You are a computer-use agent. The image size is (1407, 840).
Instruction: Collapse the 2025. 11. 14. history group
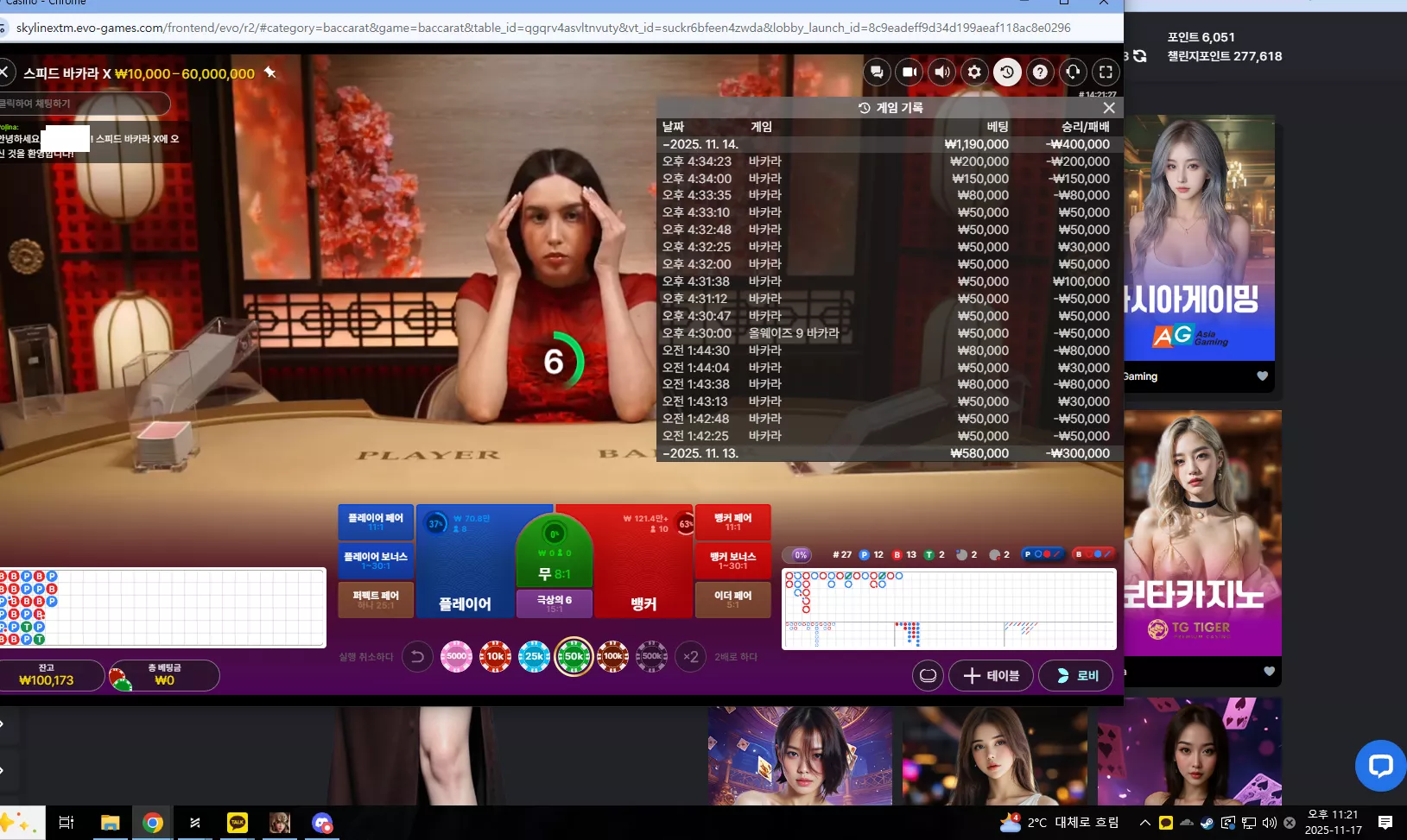[890, 144]
